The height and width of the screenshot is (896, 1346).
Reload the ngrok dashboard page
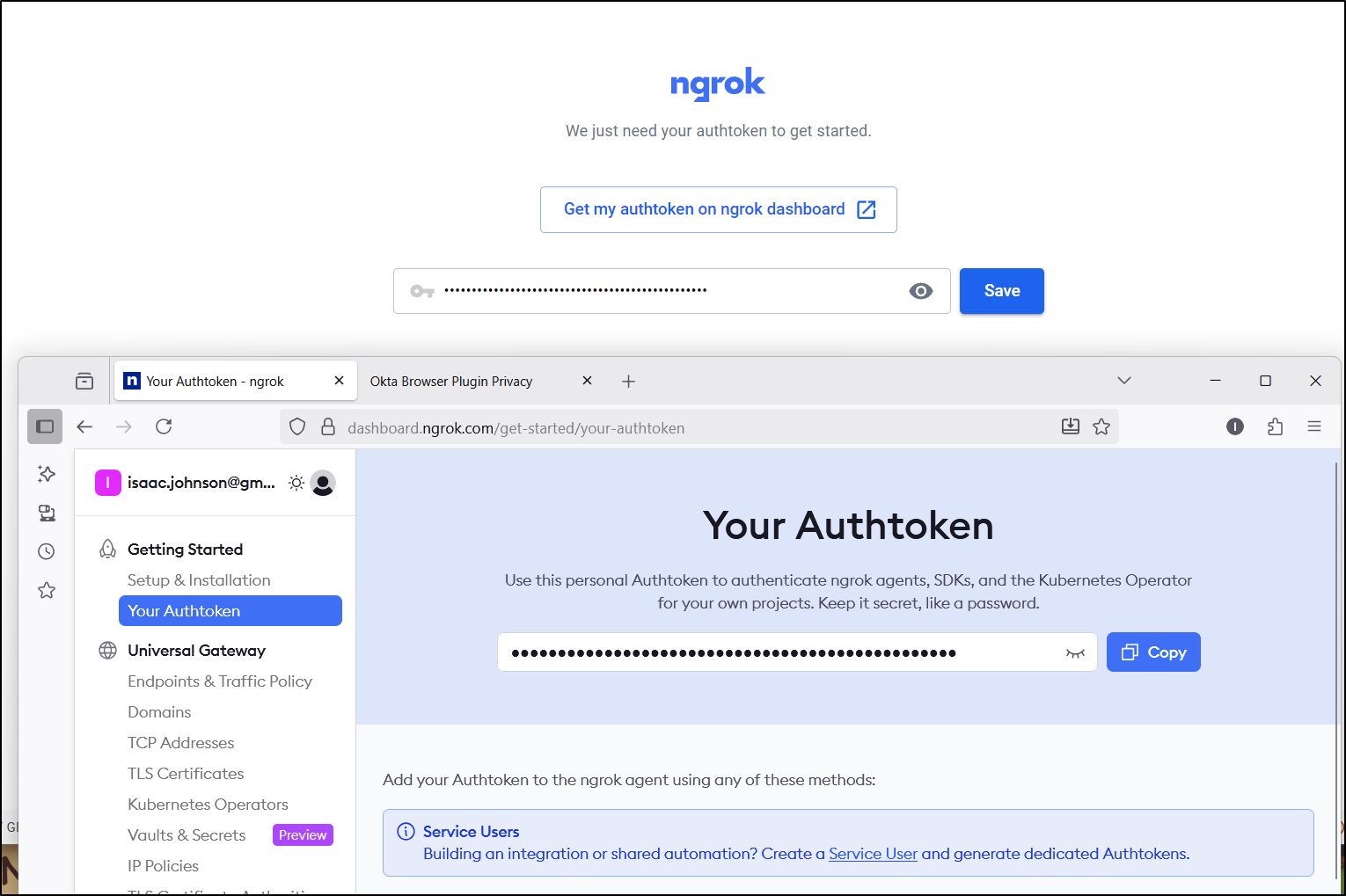pyautogui.click(x=164, y=427)
